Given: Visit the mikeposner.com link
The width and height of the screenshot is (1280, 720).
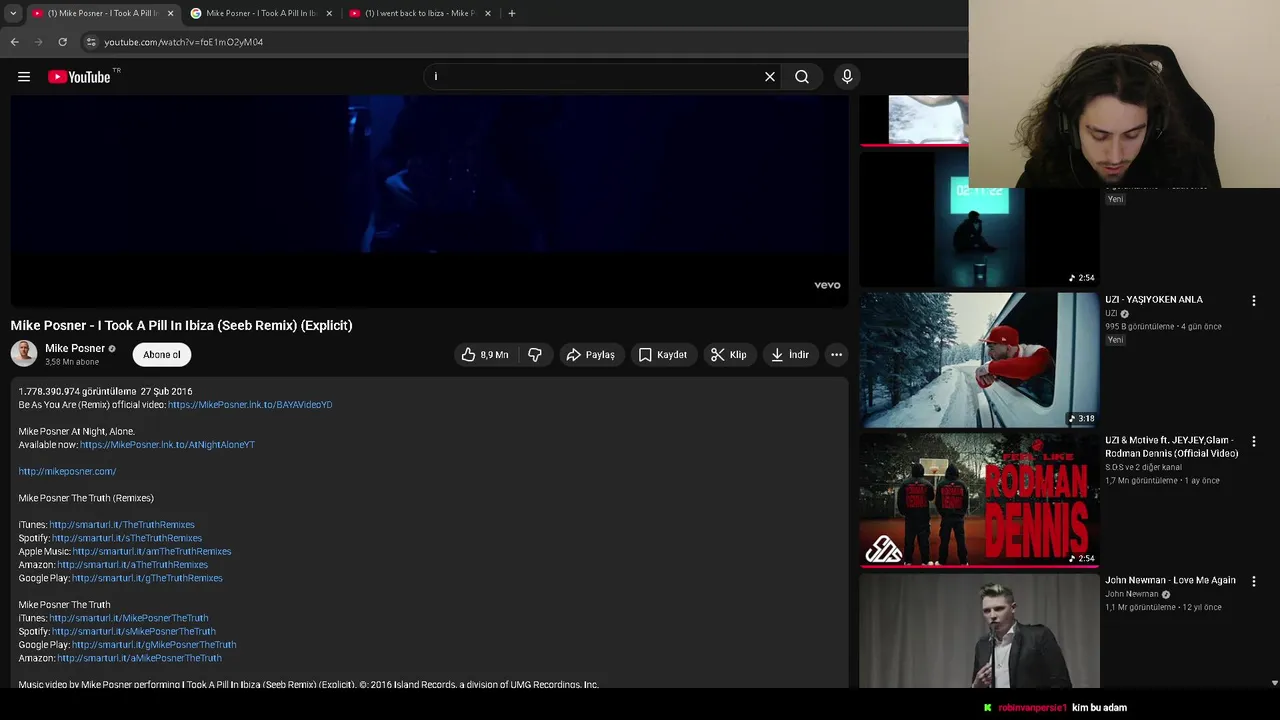Looking at the screenshot, I should [67, 472].
